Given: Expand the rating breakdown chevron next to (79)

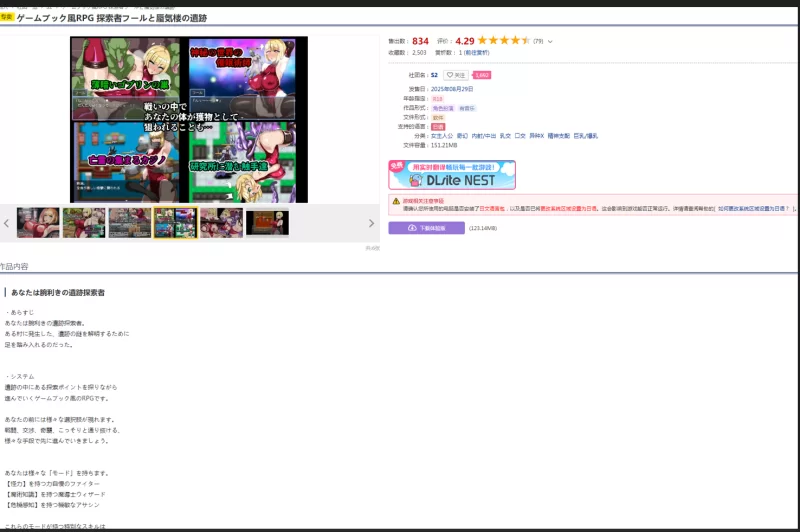Looking at the screenshot, I should 550,41.
